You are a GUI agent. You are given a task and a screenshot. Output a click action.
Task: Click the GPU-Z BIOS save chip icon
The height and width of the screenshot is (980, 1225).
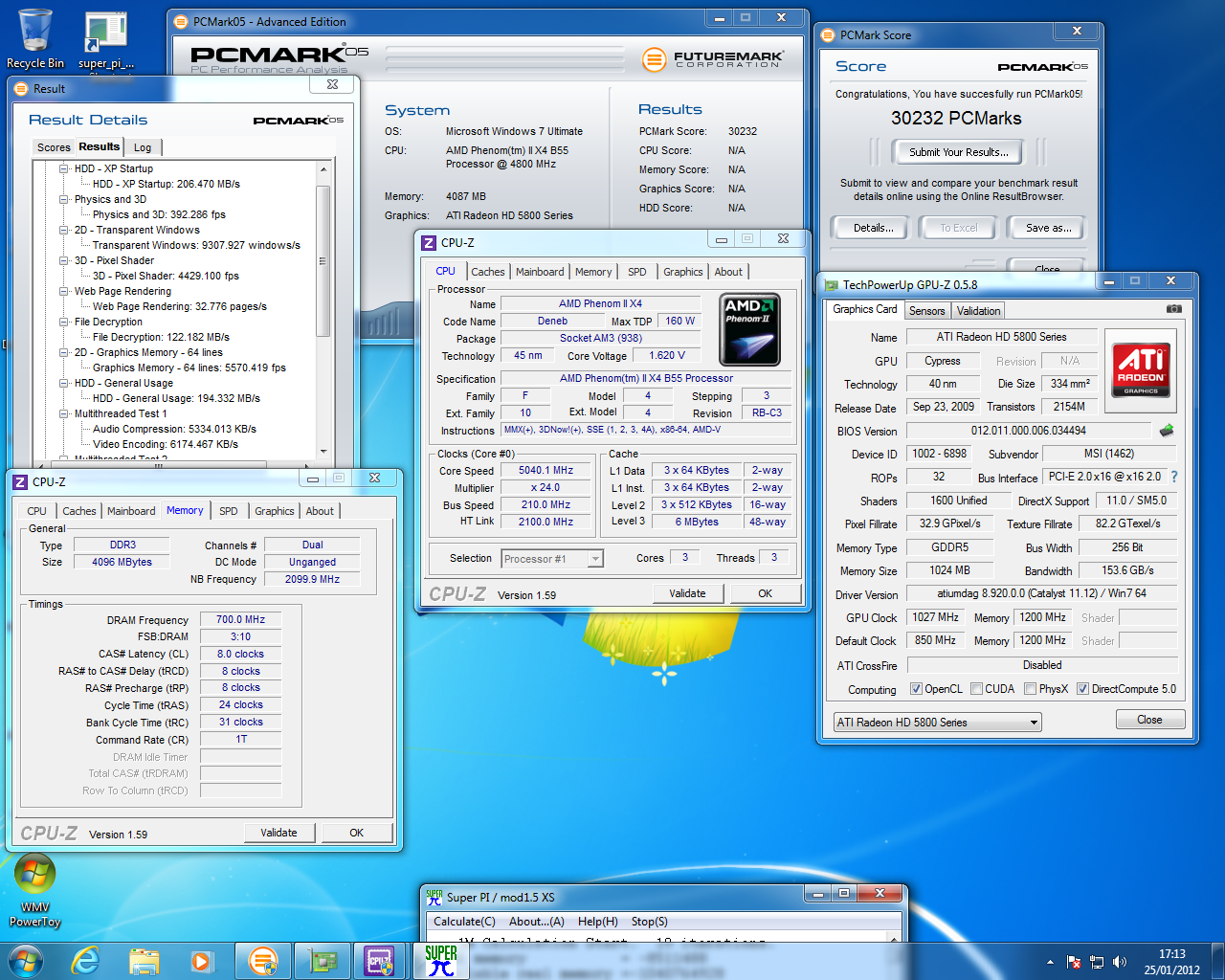tap(1166, 431)
